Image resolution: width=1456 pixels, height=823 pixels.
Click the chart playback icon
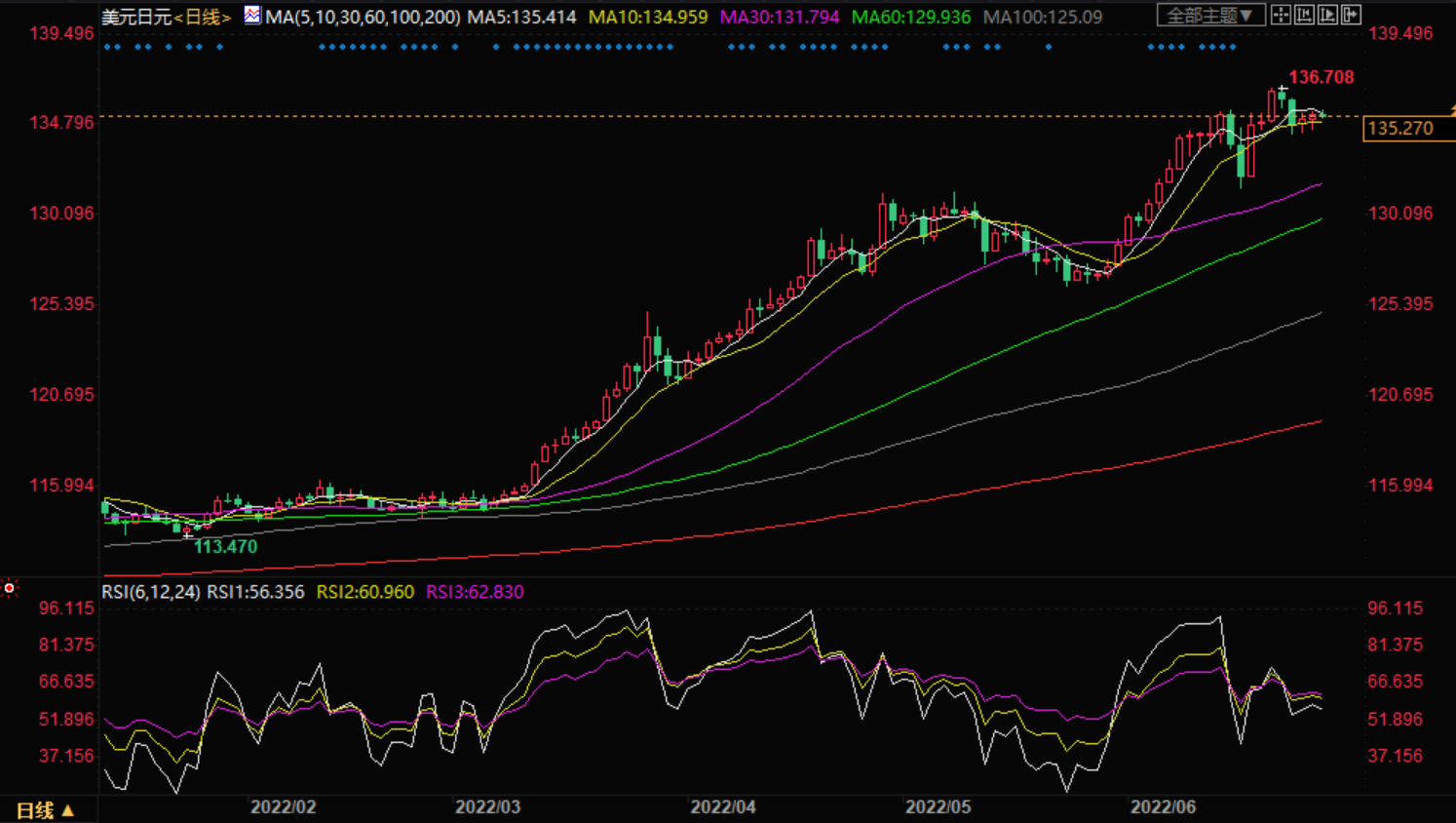[x=1327, y=15]
